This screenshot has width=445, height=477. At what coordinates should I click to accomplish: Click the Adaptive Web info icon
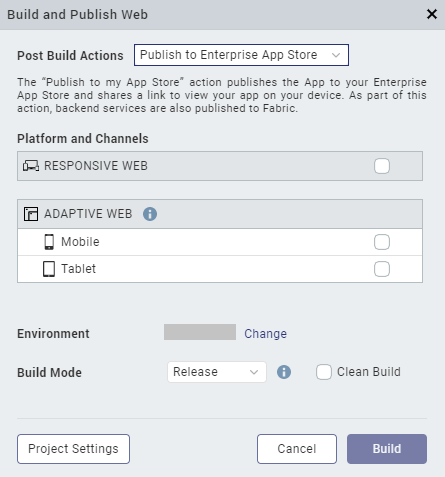click(x=150, y=214)
